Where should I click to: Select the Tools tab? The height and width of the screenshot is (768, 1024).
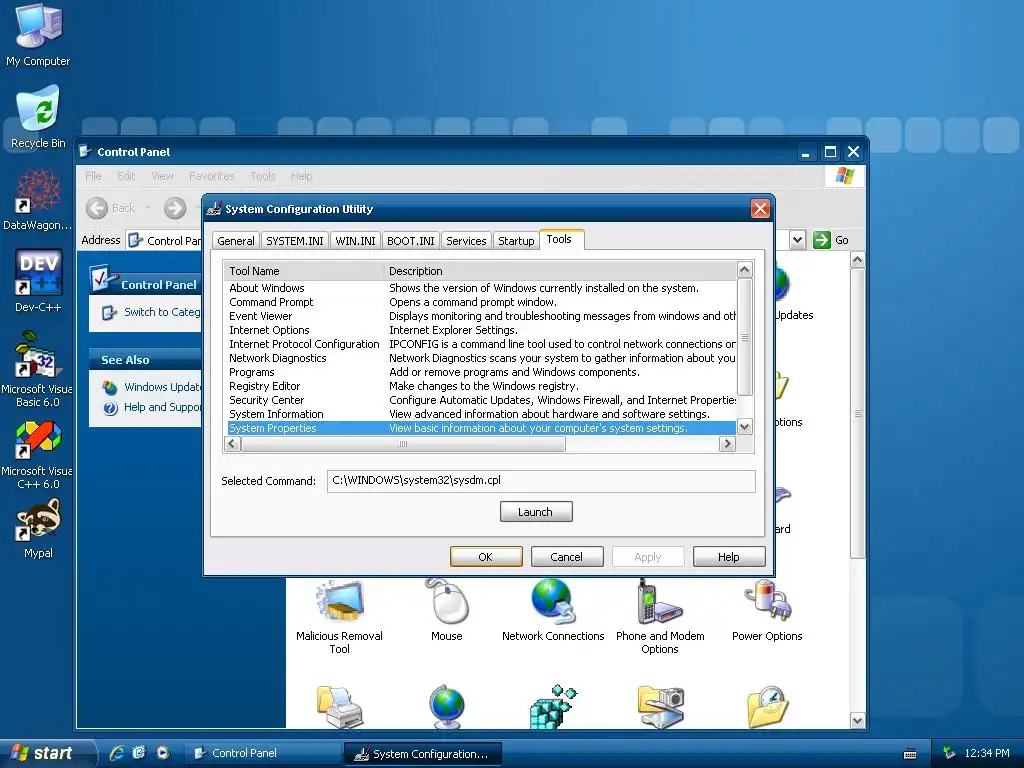560,240
